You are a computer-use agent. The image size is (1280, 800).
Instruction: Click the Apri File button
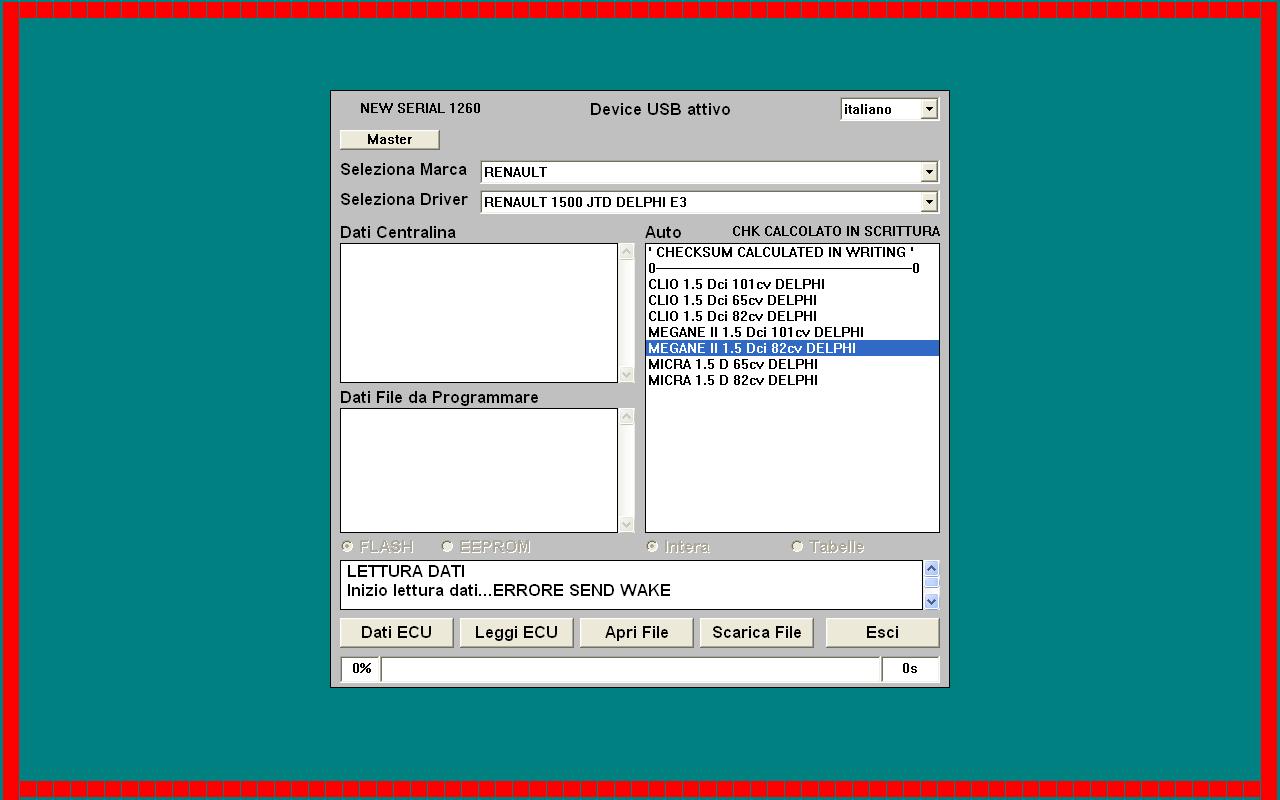click(x=636, y=632)
